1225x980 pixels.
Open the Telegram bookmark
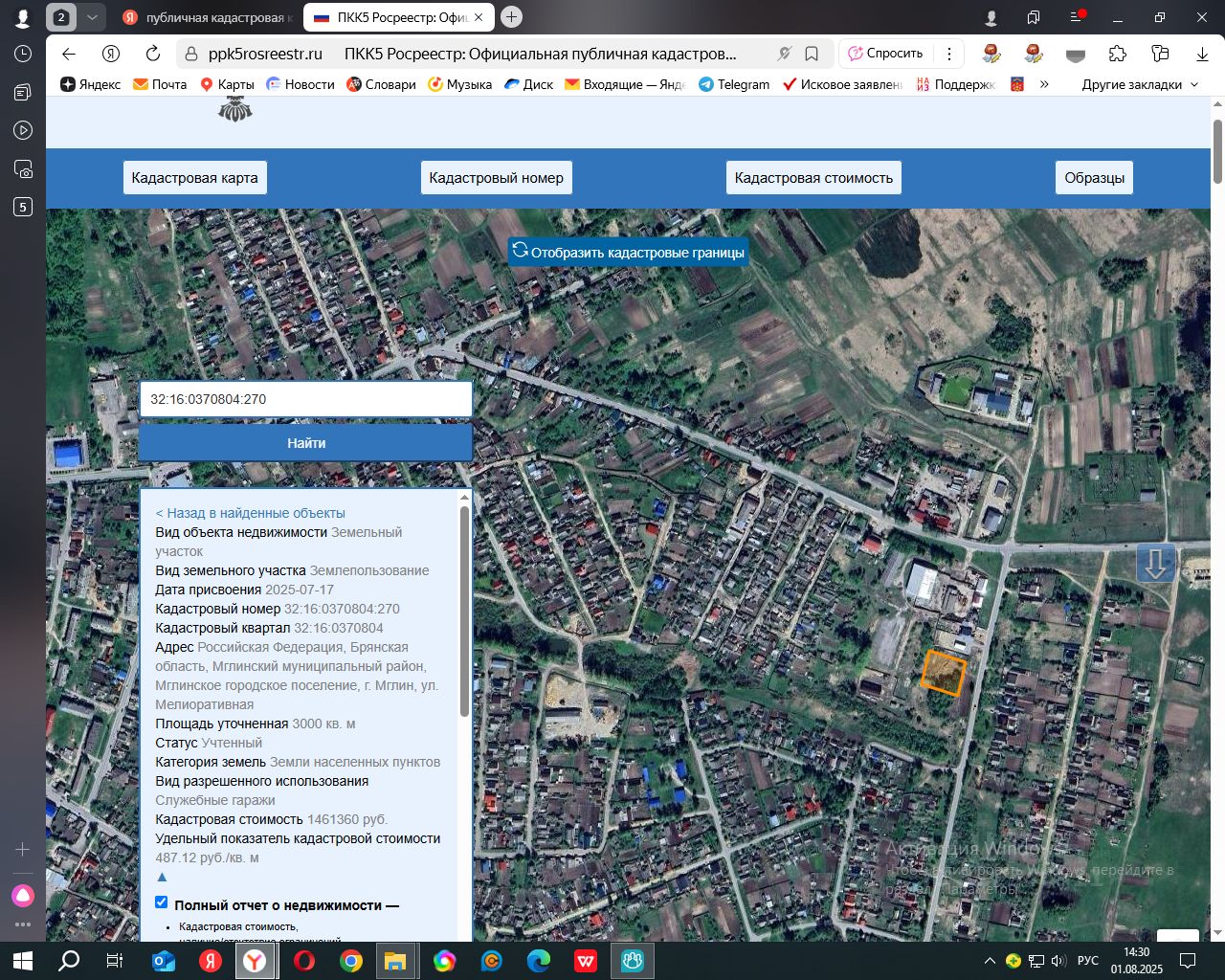coord(734,84)
